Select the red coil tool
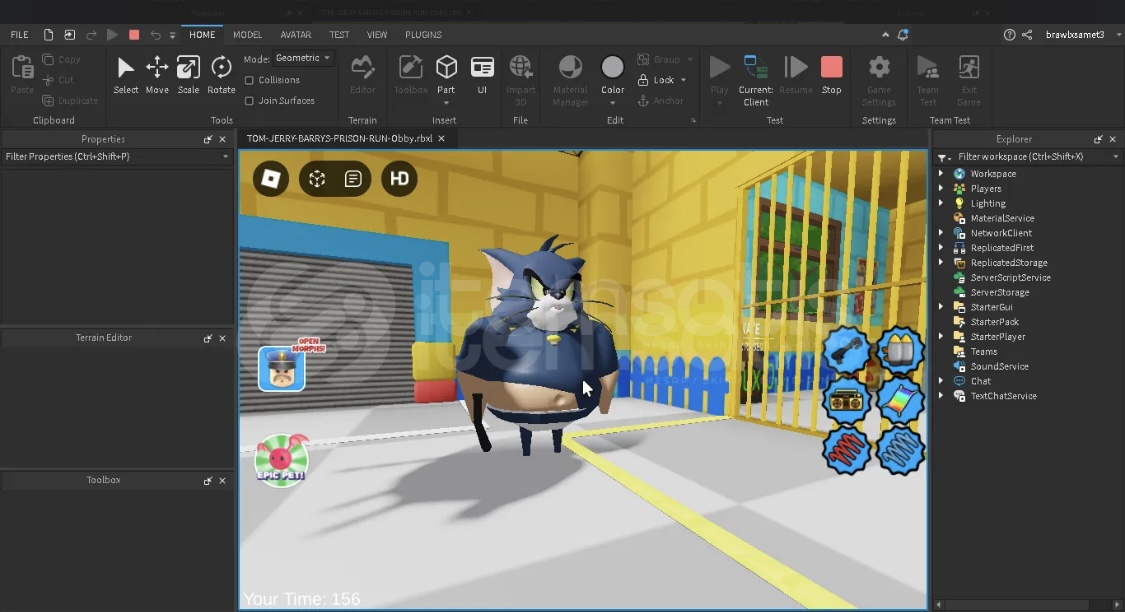This screenshot has width=1125, height=612. 847,451
